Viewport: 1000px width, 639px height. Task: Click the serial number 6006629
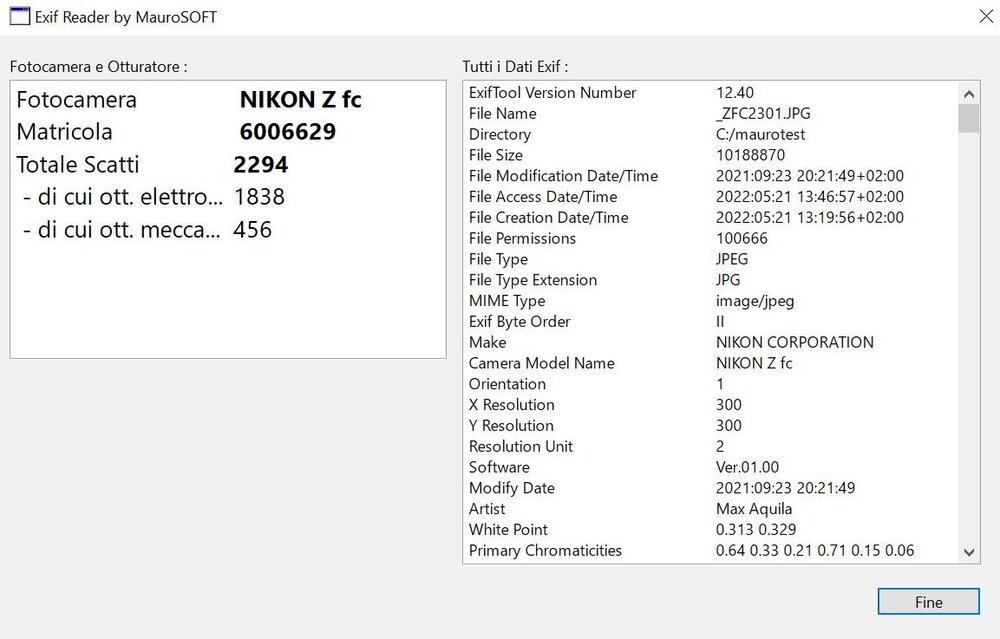(x=288, y=132)
